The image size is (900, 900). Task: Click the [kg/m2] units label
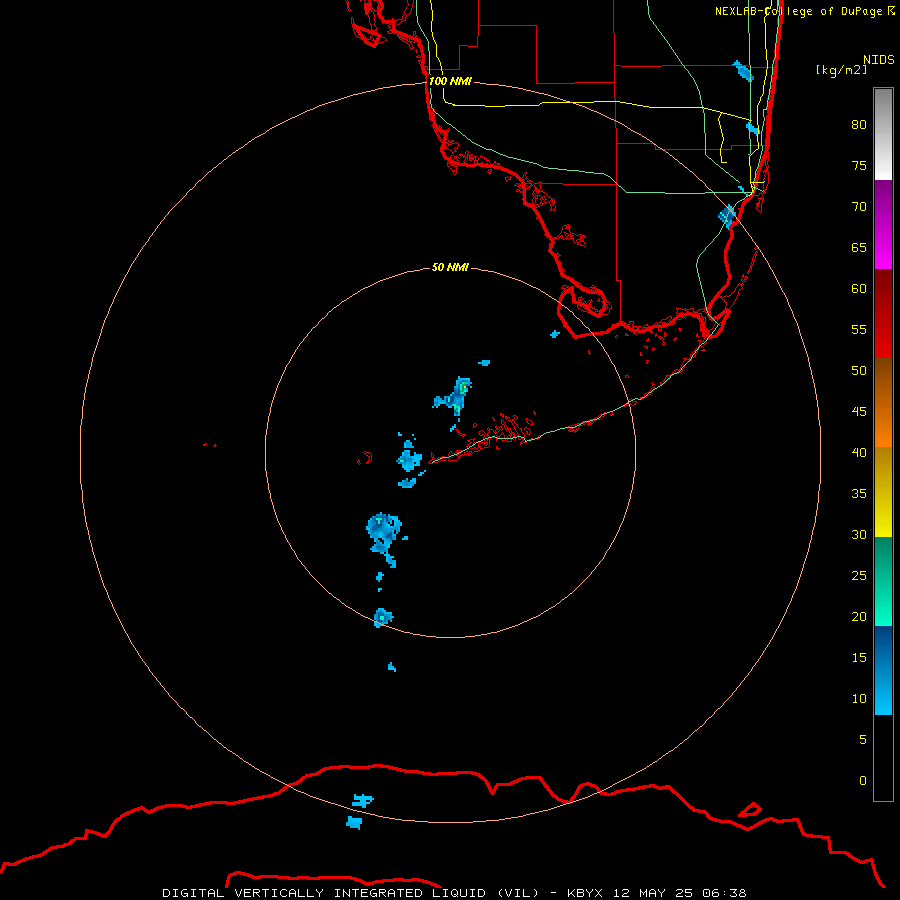(841, 70)
